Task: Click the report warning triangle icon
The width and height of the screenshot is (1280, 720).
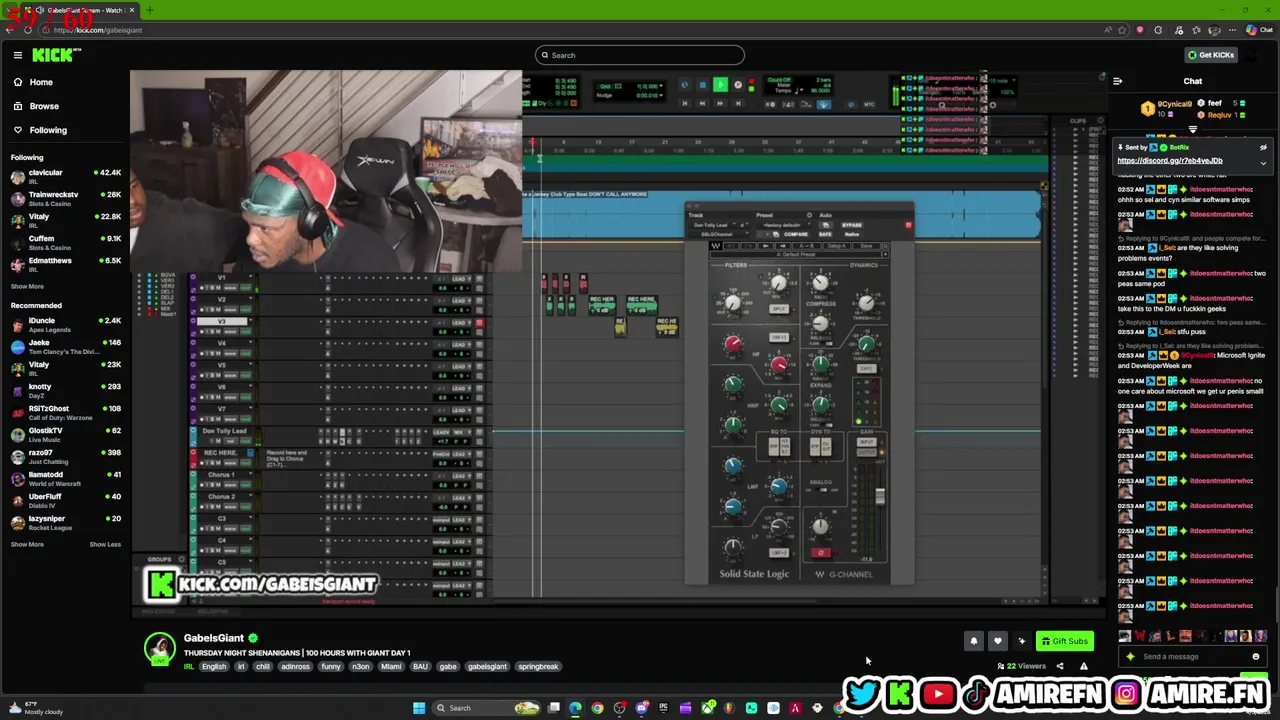Action: point(1083,666)
